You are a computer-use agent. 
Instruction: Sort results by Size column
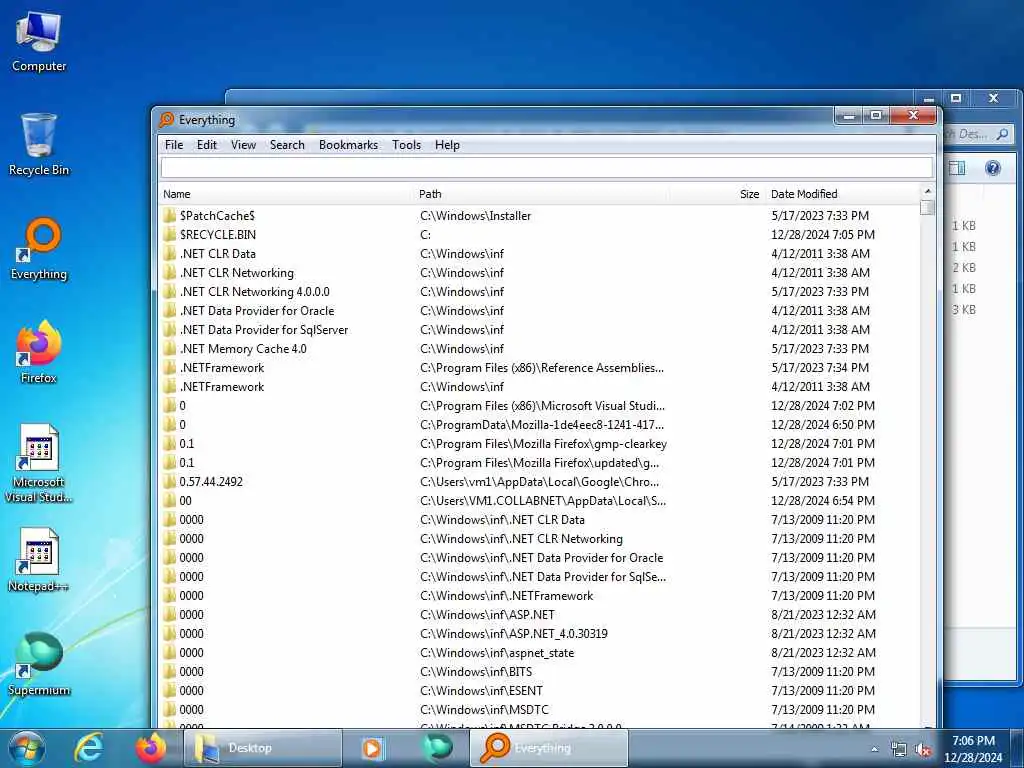(x=717, y=194)
